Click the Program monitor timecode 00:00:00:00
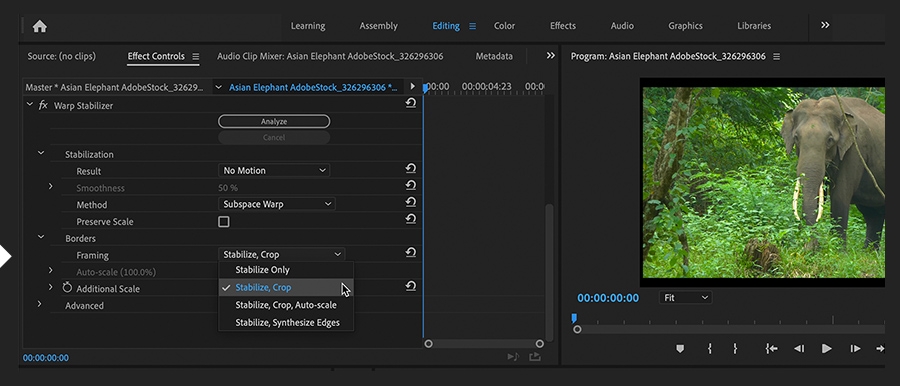This screenshot has height=386, width=900. 608,298
